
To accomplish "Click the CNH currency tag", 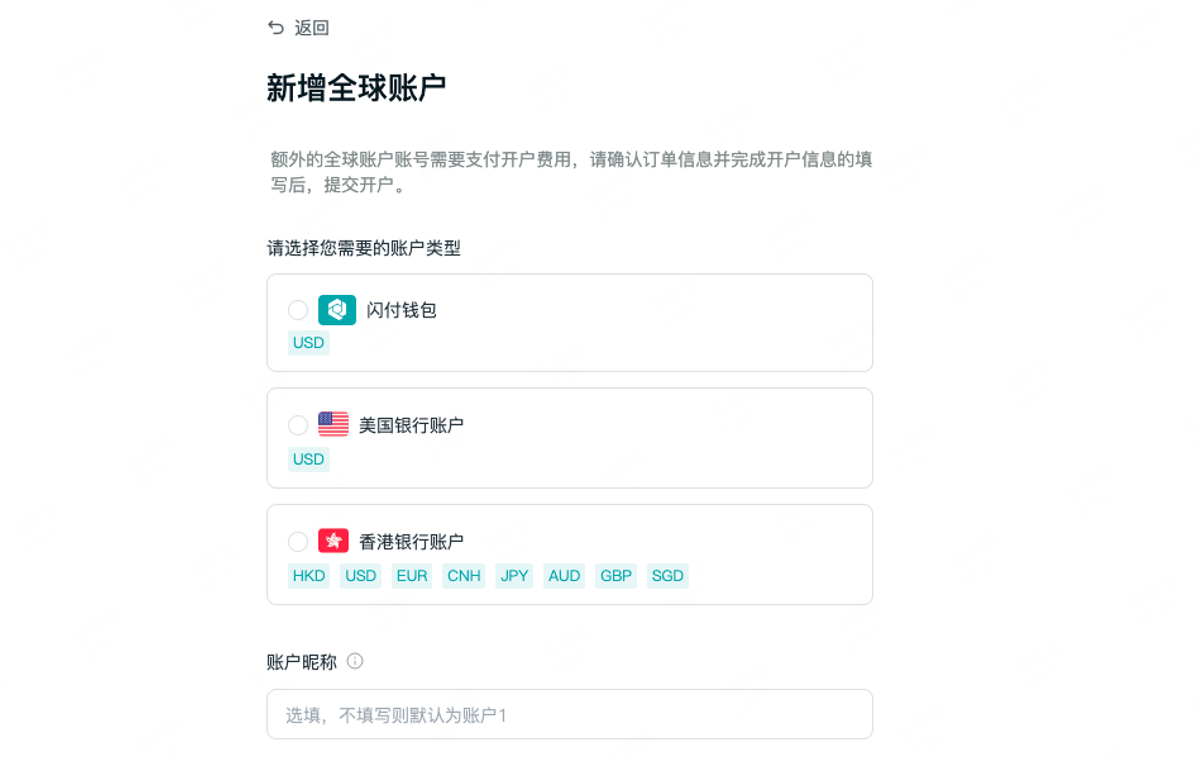I will coord(463,576).
